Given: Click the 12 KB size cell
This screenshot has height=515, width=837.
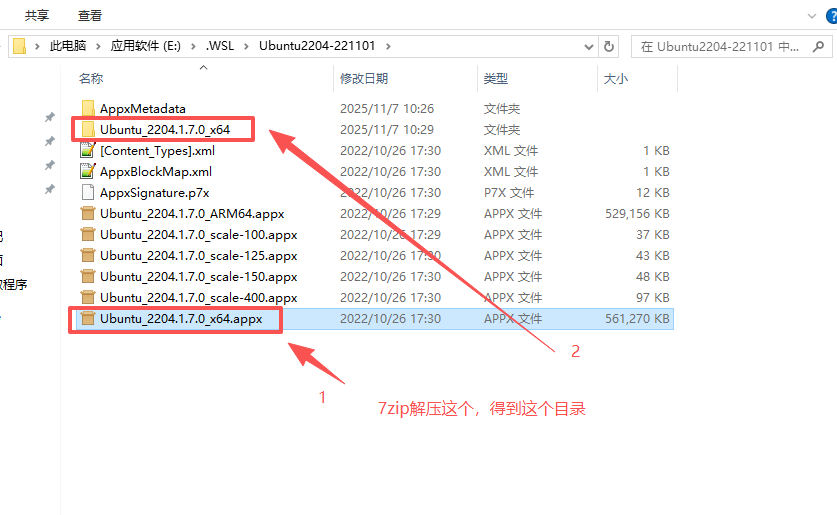Looking at the screenshot, I should click(653, 193).
